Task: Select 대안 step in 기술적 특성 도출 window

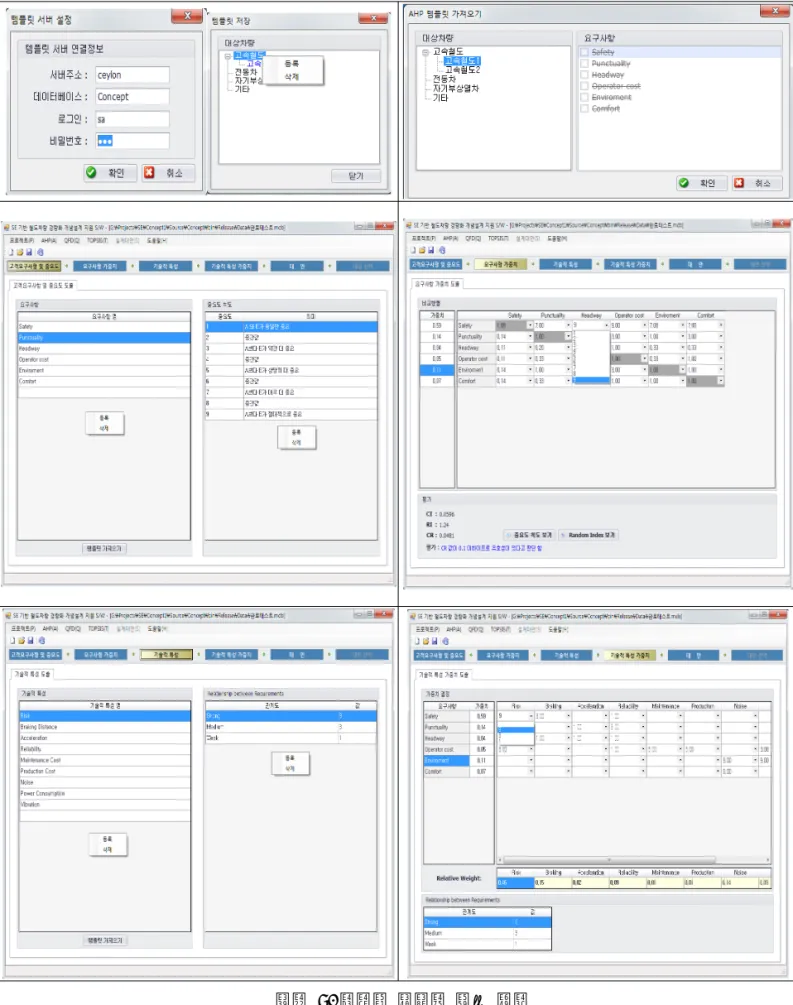Action: pyautogui.click(x=297, y=654)
